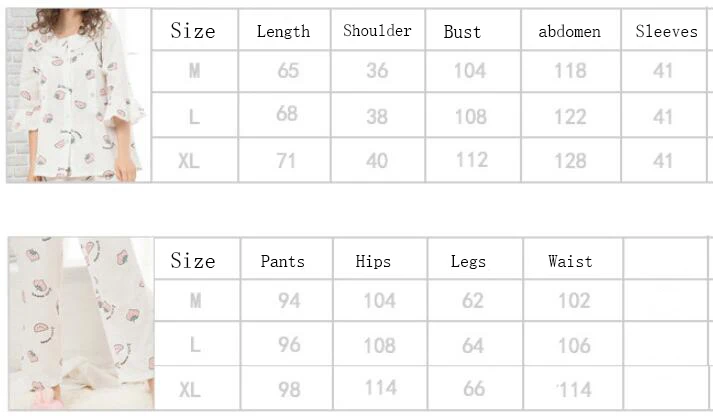
Task: Click the legs value 66 cell
Action: pyautogui.click(x=475, y=389)
